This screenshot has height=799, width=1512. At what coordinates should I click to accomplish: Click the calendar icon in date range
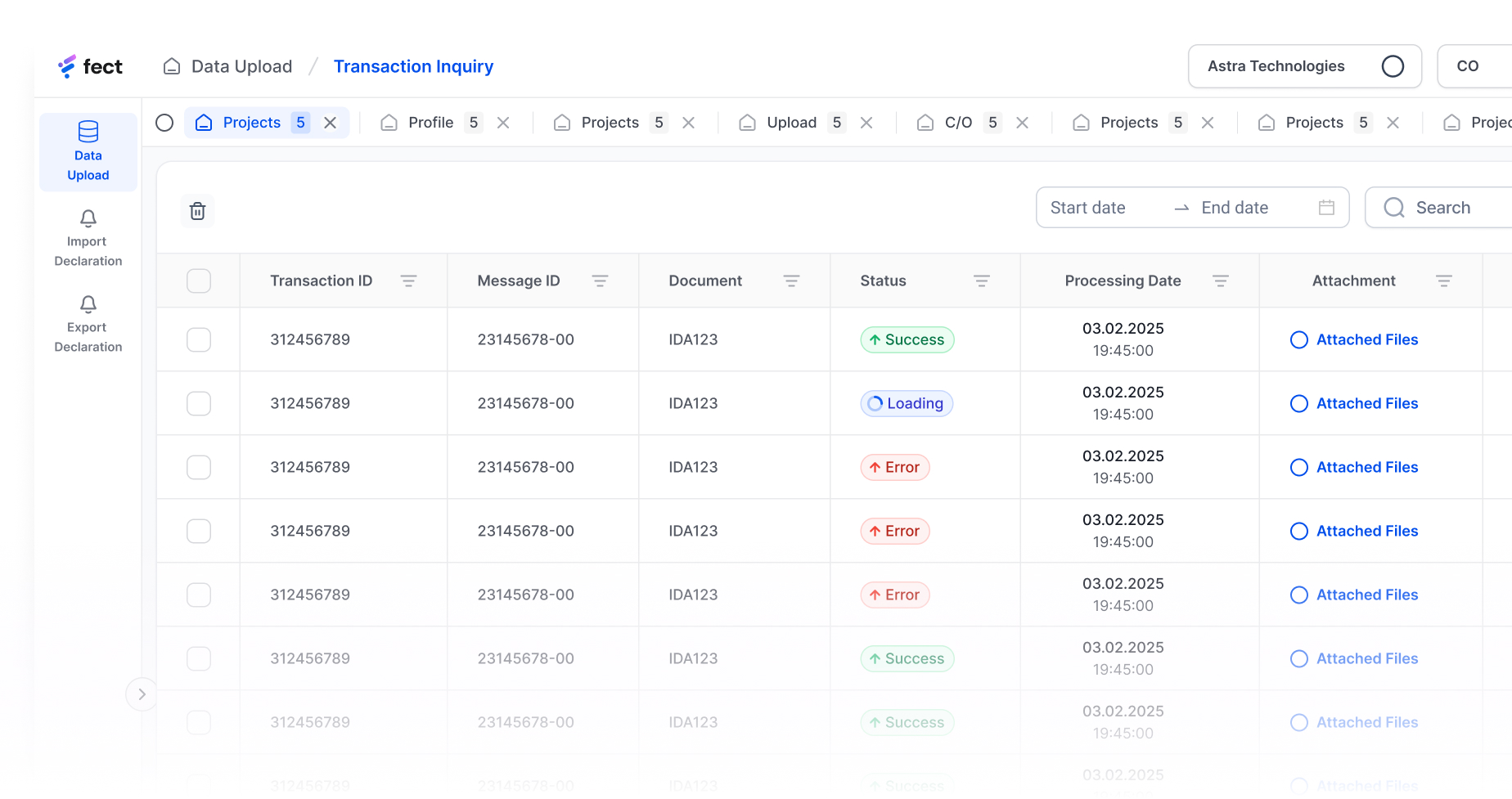(x=1326, y=208)
